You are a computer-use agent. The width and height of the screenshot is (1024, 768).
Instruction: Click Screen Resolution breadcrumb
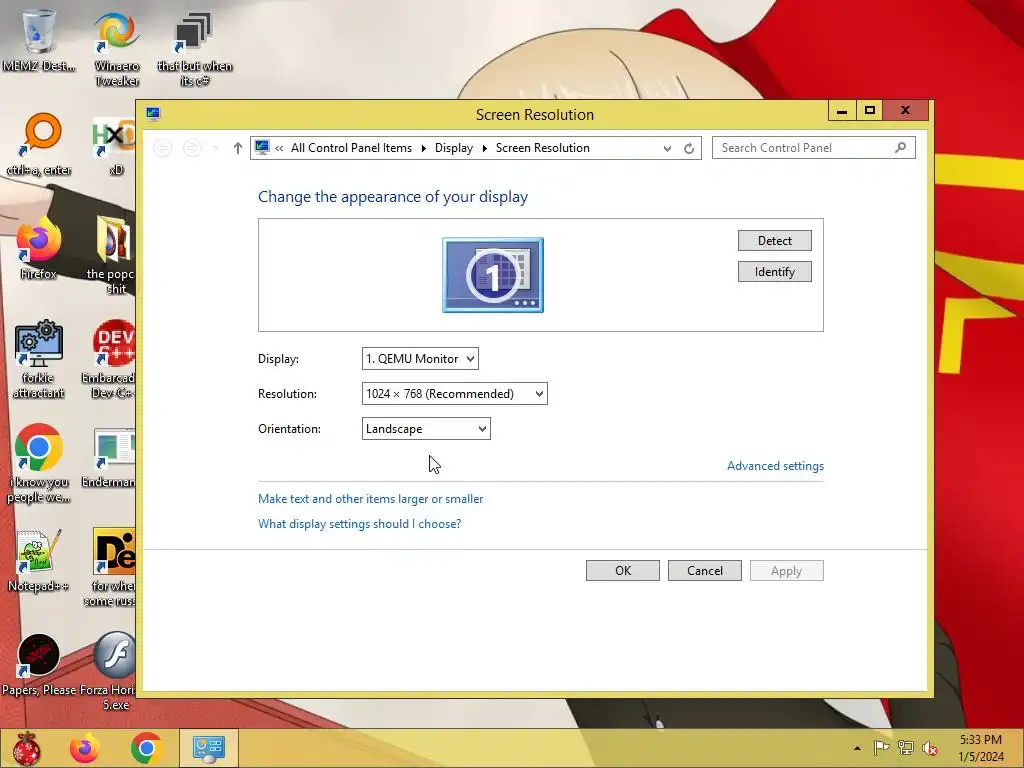coord(543,148)
